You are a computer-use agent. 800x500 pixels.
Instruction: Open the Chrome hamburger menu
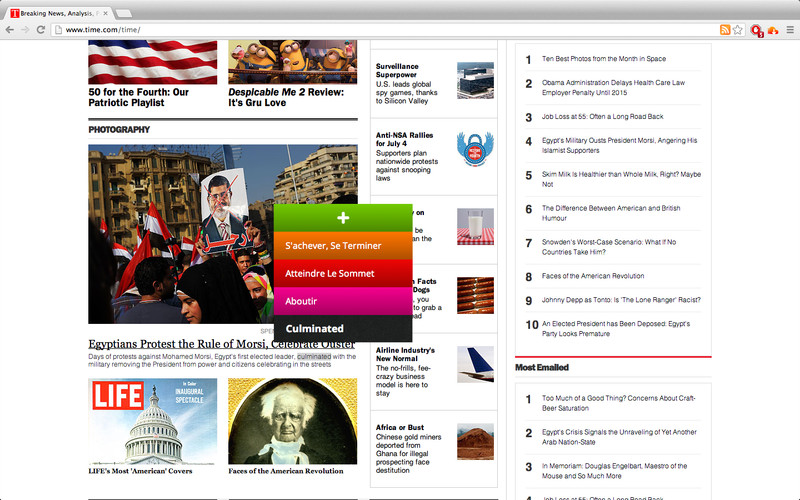790,30
